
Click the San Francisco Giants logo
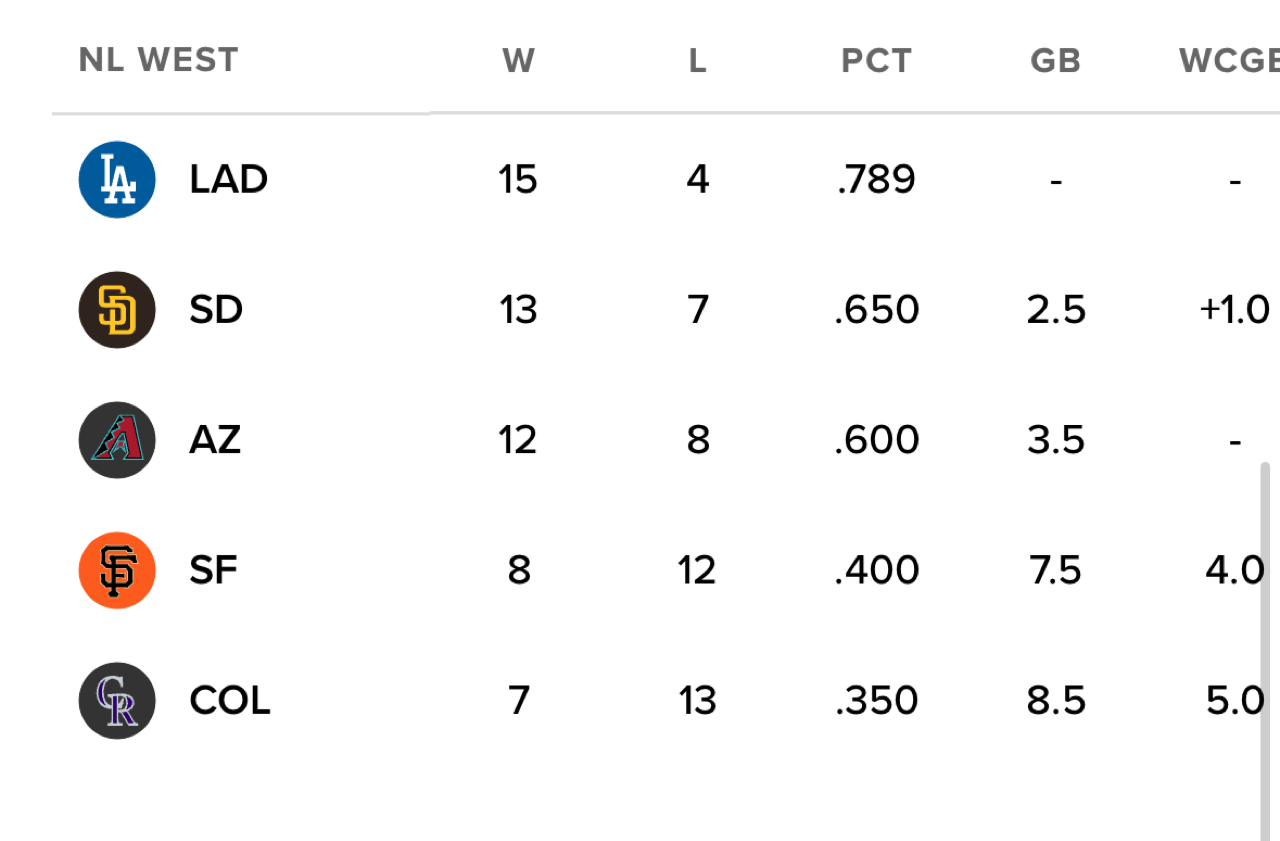tap(117, 570)
